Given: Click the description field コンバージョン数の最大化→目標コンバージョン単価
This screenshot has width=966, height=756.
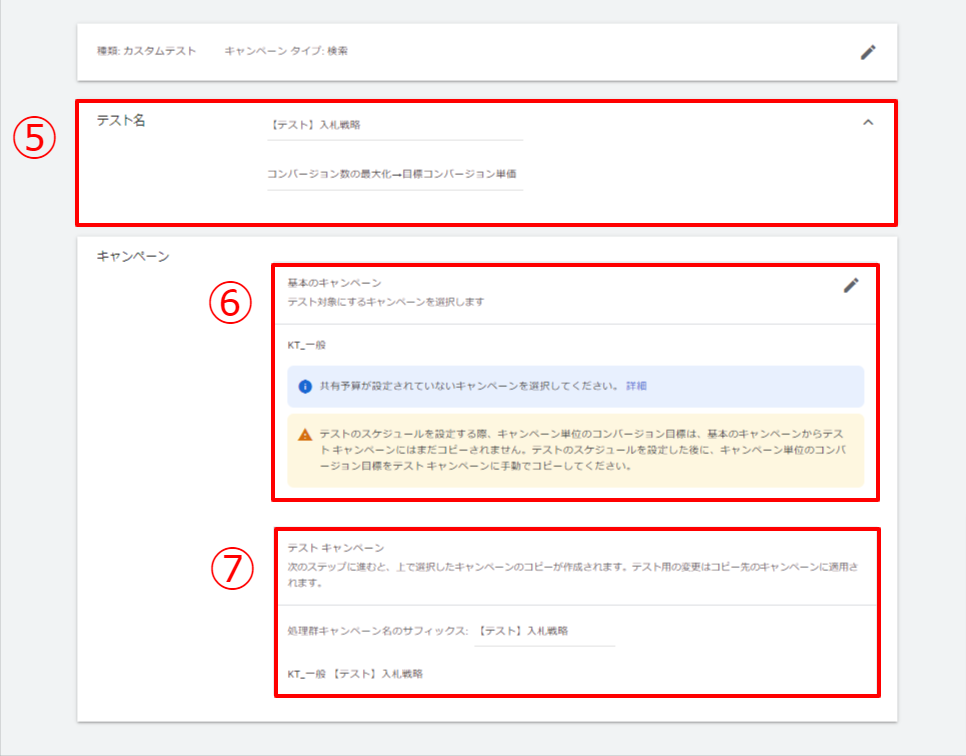Looking at the screenshot, I should click(x=394, y=174).
